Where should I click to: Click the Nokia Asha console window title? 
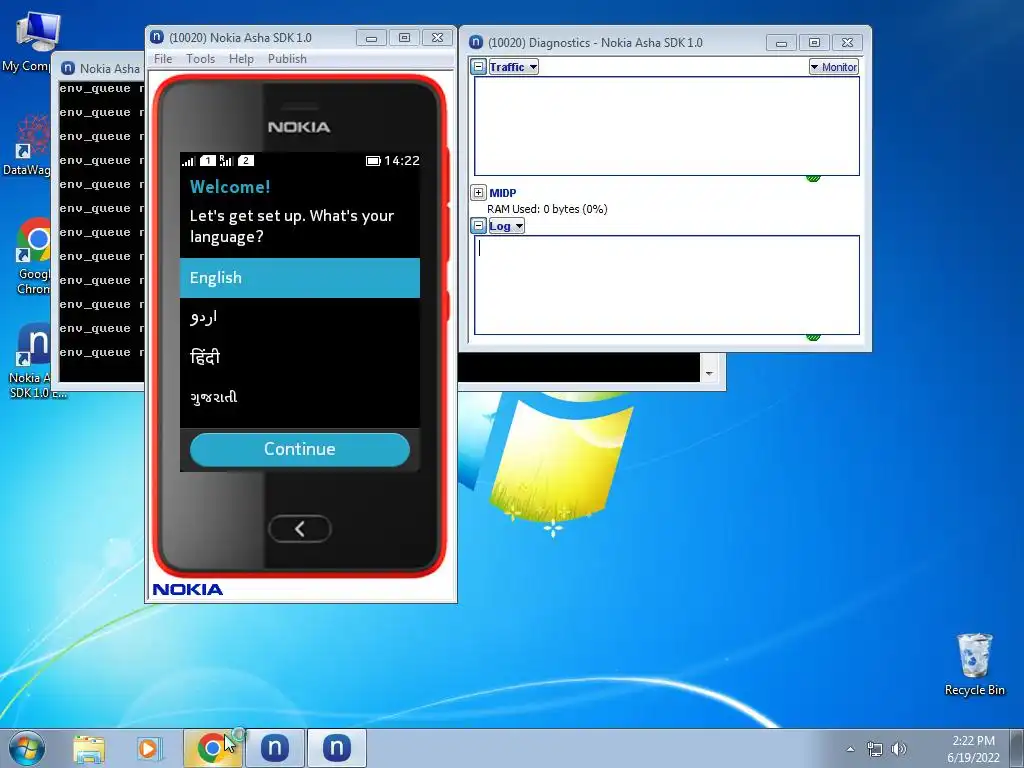click(x=110, y=69)
